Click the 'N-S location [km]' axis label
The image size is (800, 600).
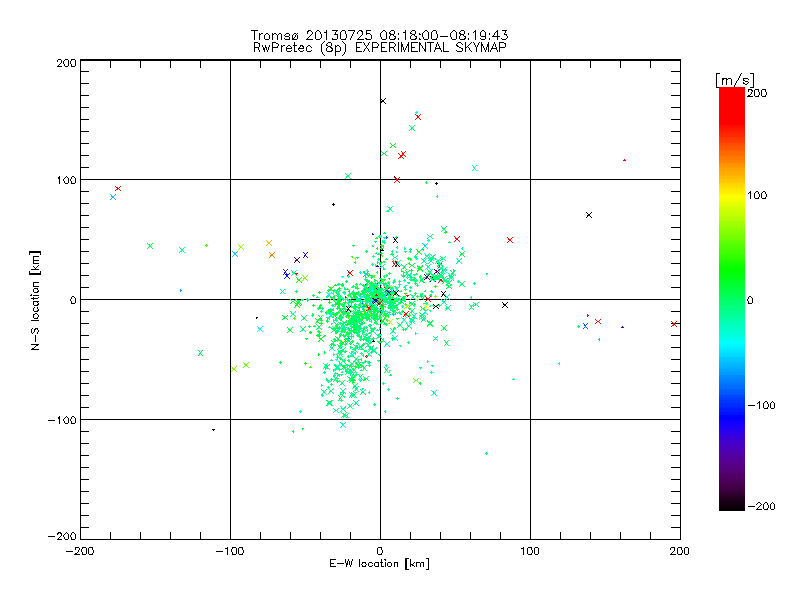[35, 300]
